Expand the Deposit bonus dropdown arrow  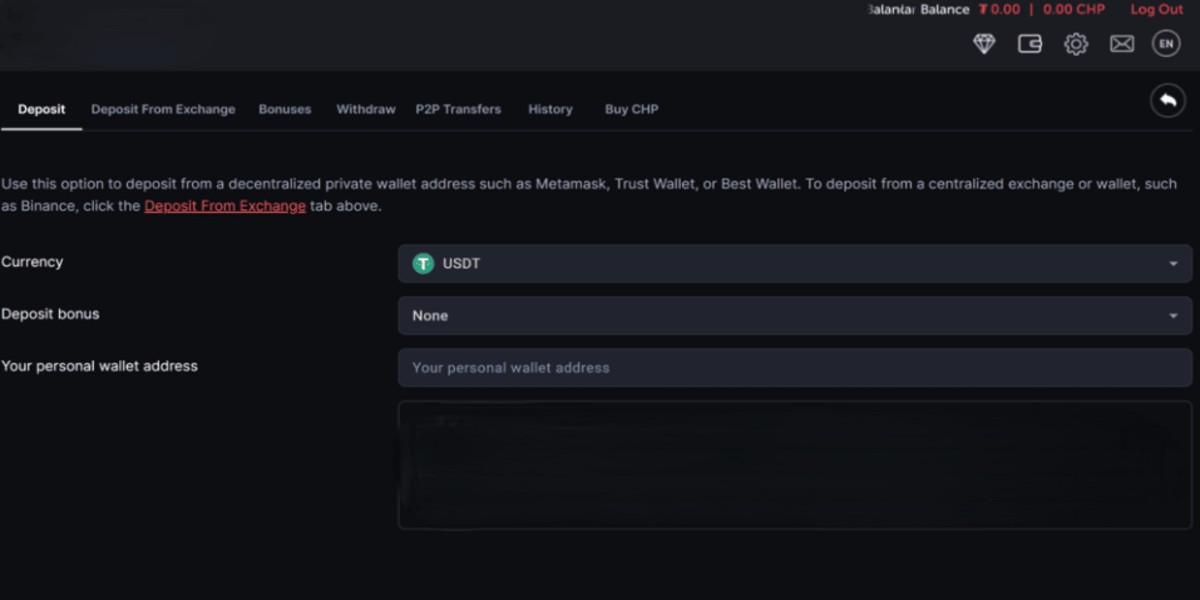pos(1173,316)
